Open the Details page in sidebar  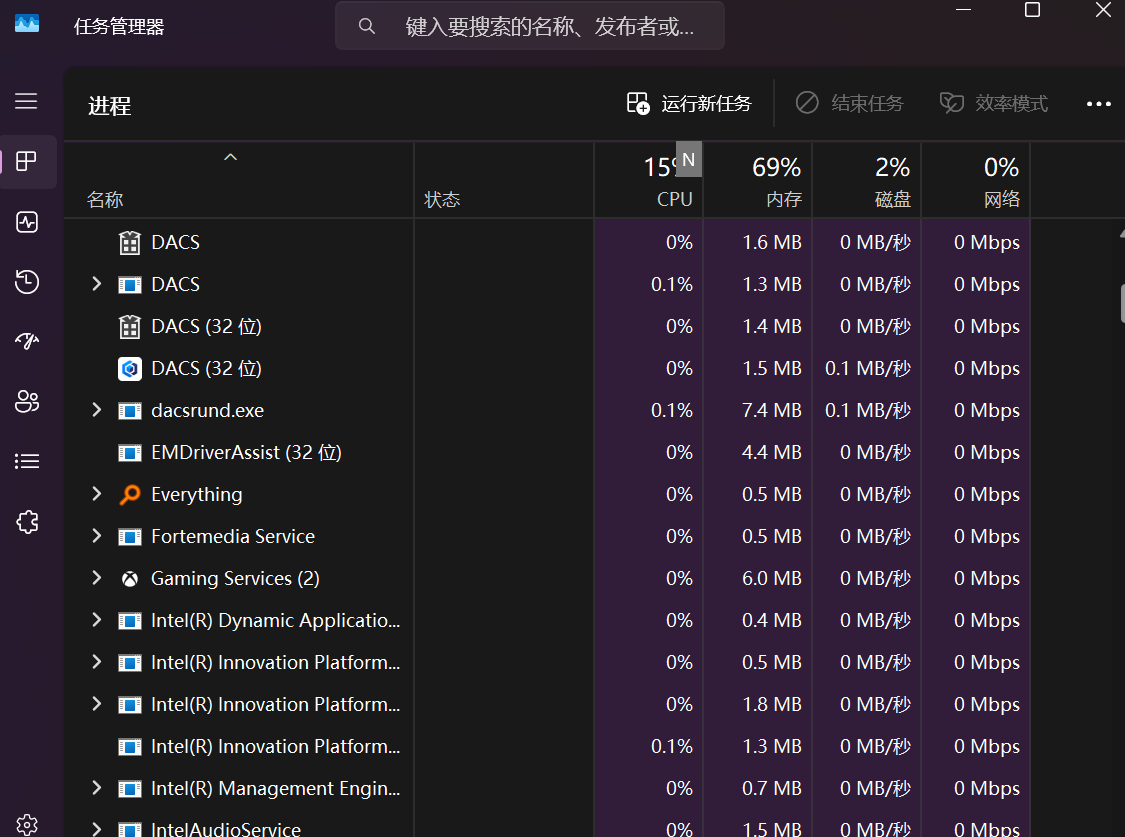pyautogui.click(x=27, y=461)
